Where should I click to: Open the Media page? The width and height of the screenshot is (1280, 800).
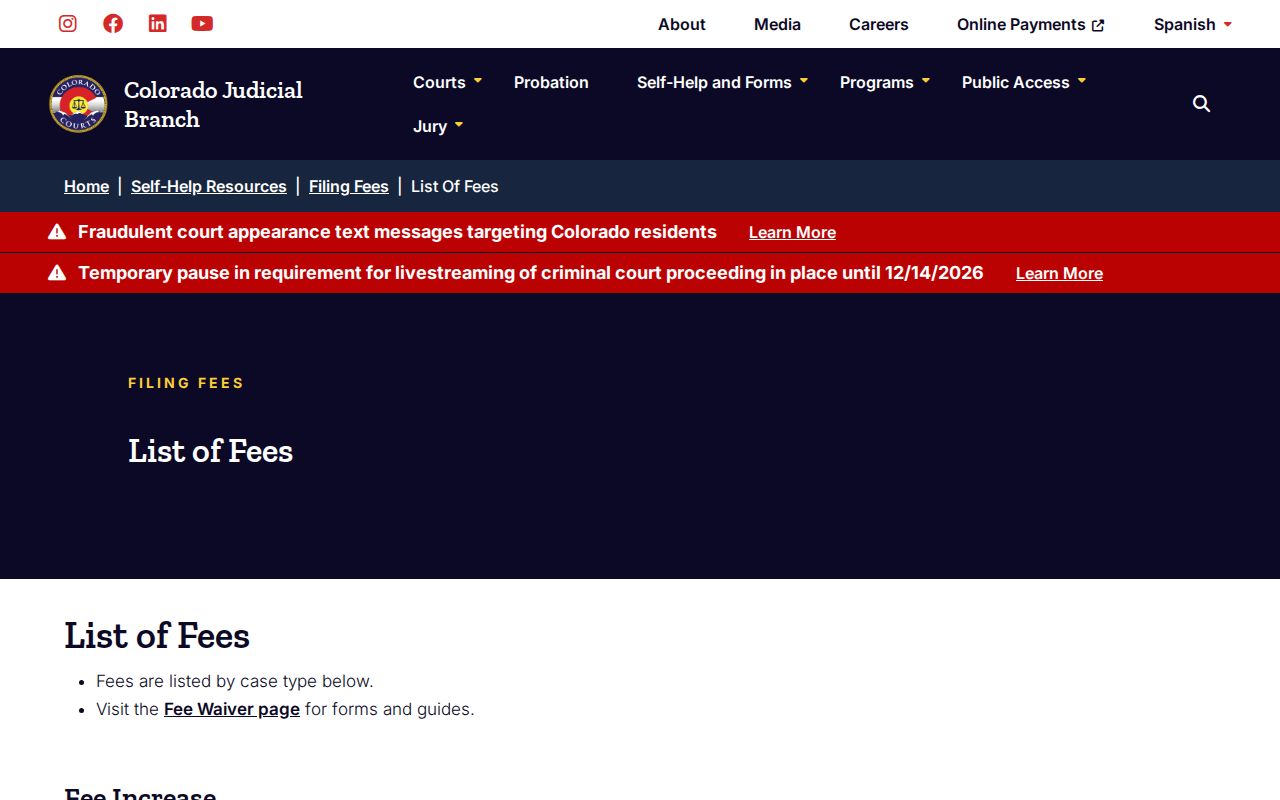pos(777,24)
